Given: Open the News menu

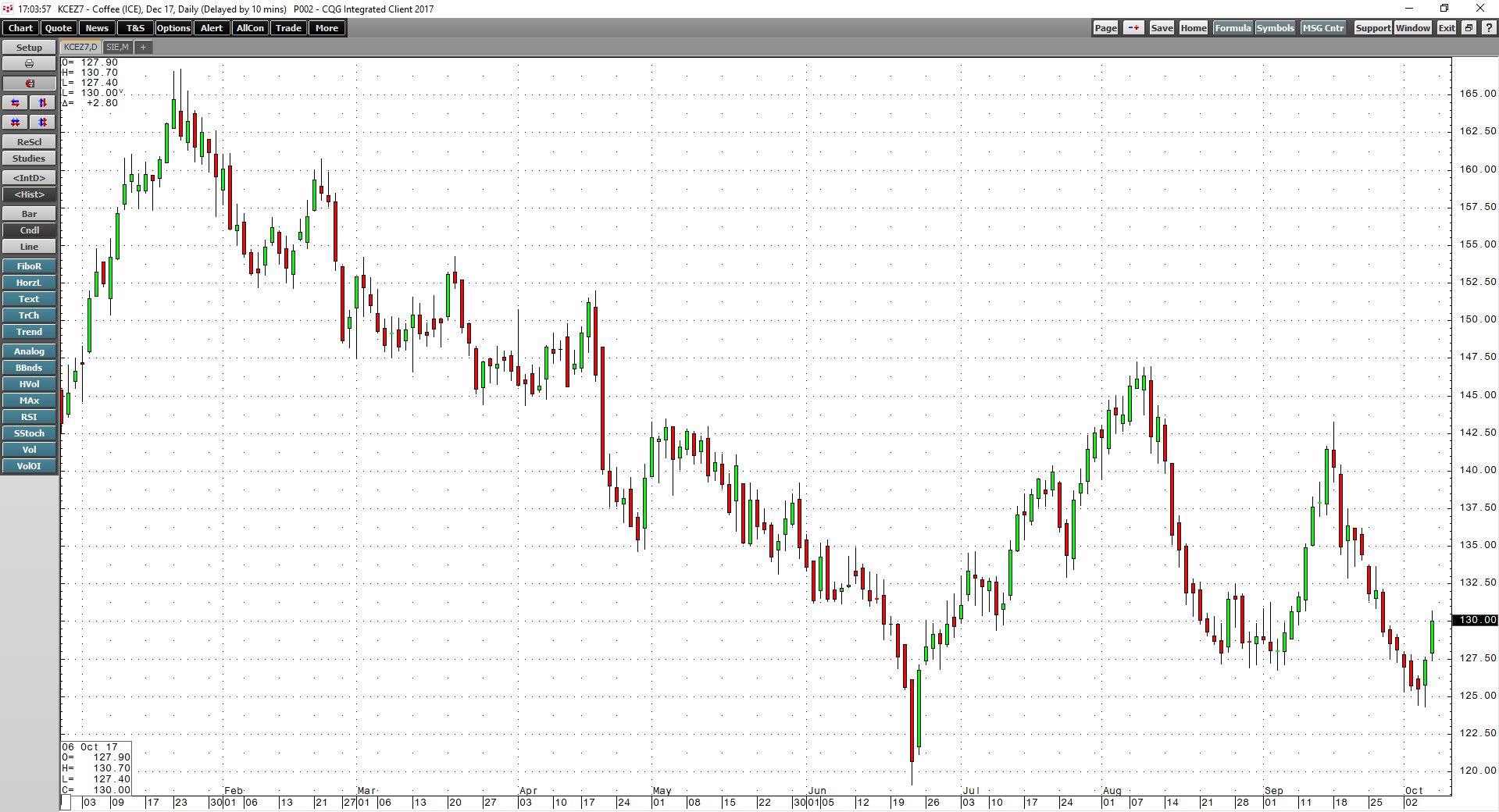Looking at the screenshot, I should click(x=97, y=28).
